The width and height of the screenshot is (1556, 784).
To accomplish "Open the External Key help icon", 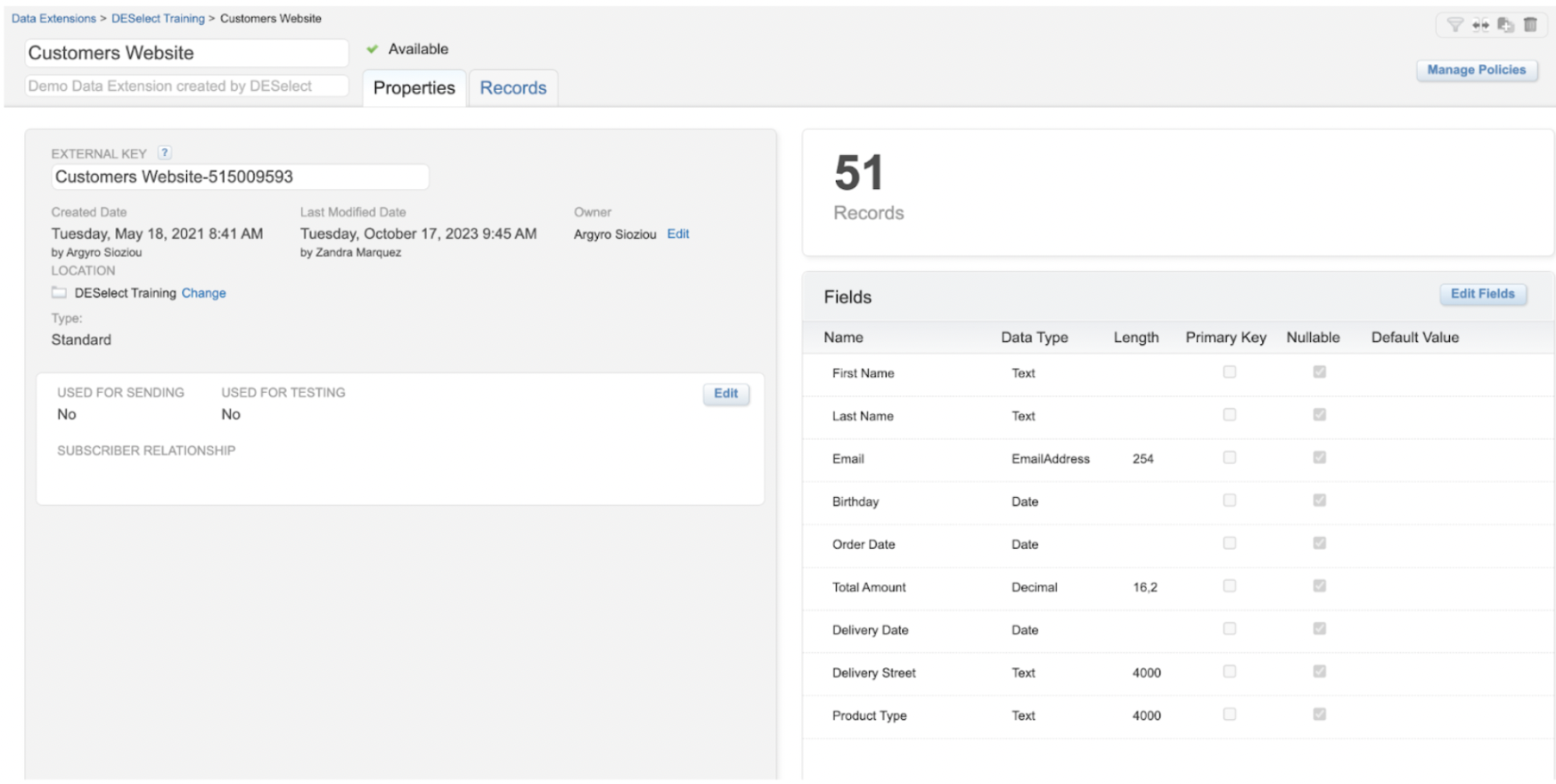I will point(165,153).
